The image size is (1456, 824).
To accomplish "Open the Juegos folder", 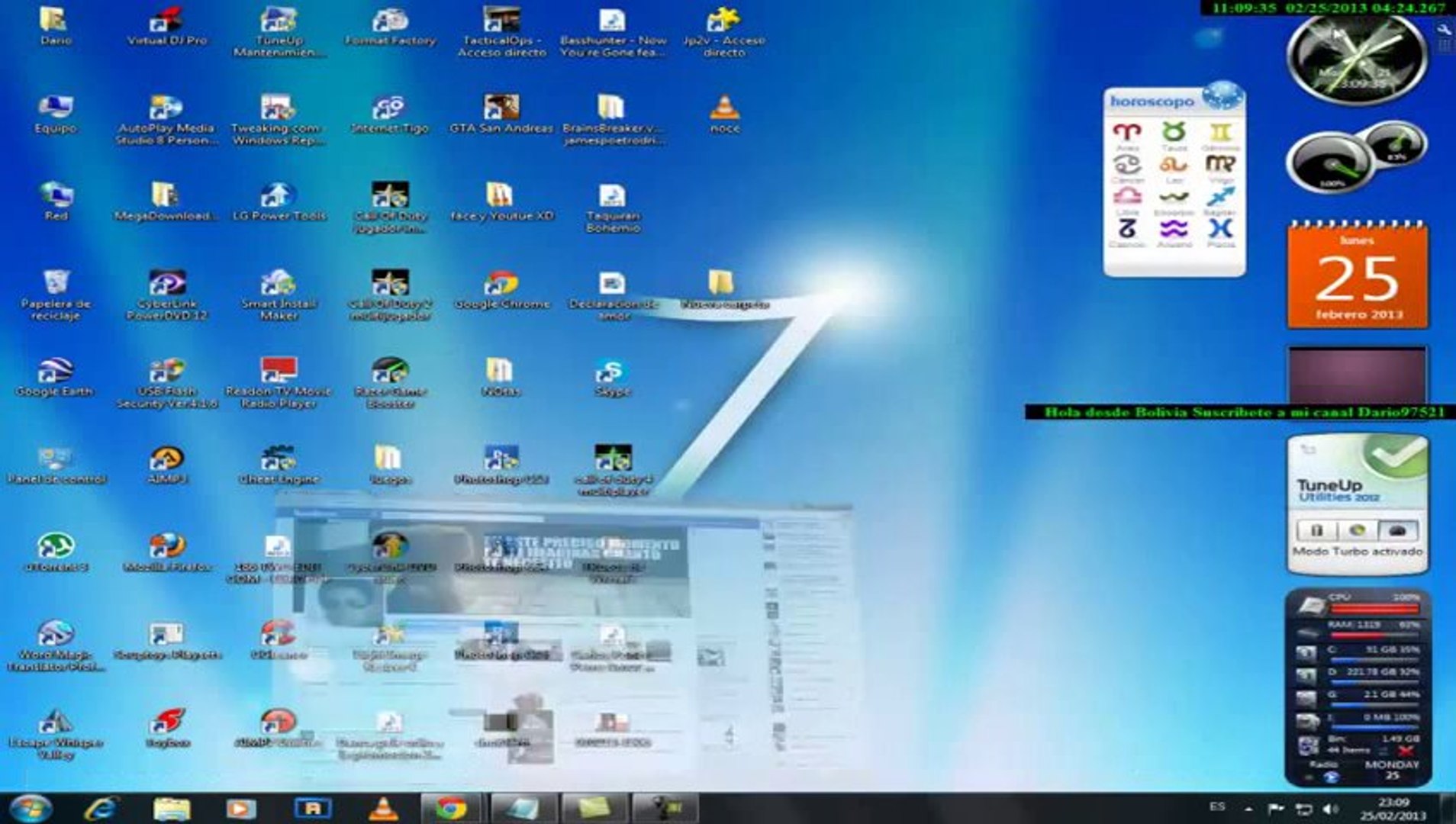I will (390, 465).
